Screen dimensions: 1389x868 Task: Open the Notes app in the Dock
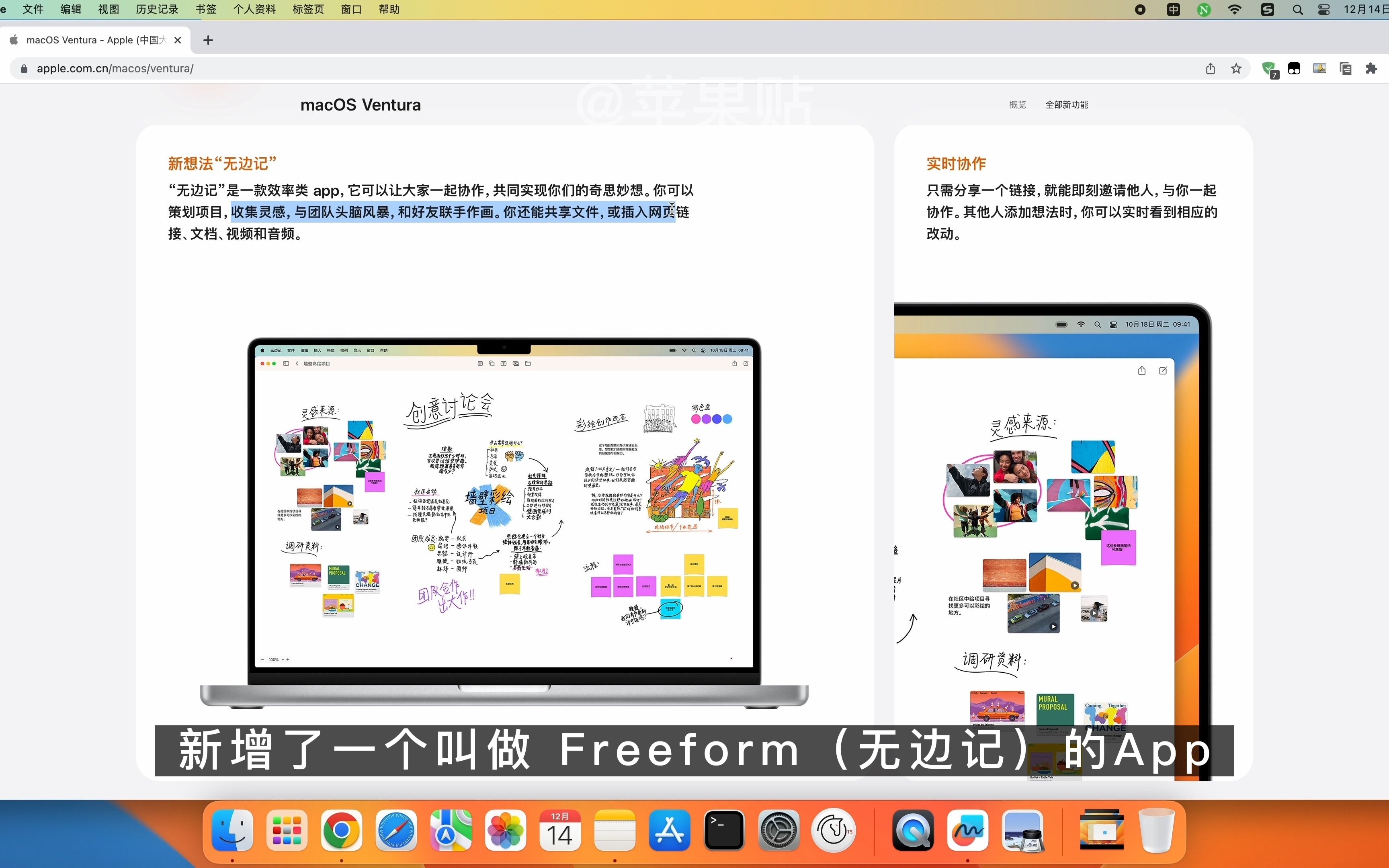615,830
